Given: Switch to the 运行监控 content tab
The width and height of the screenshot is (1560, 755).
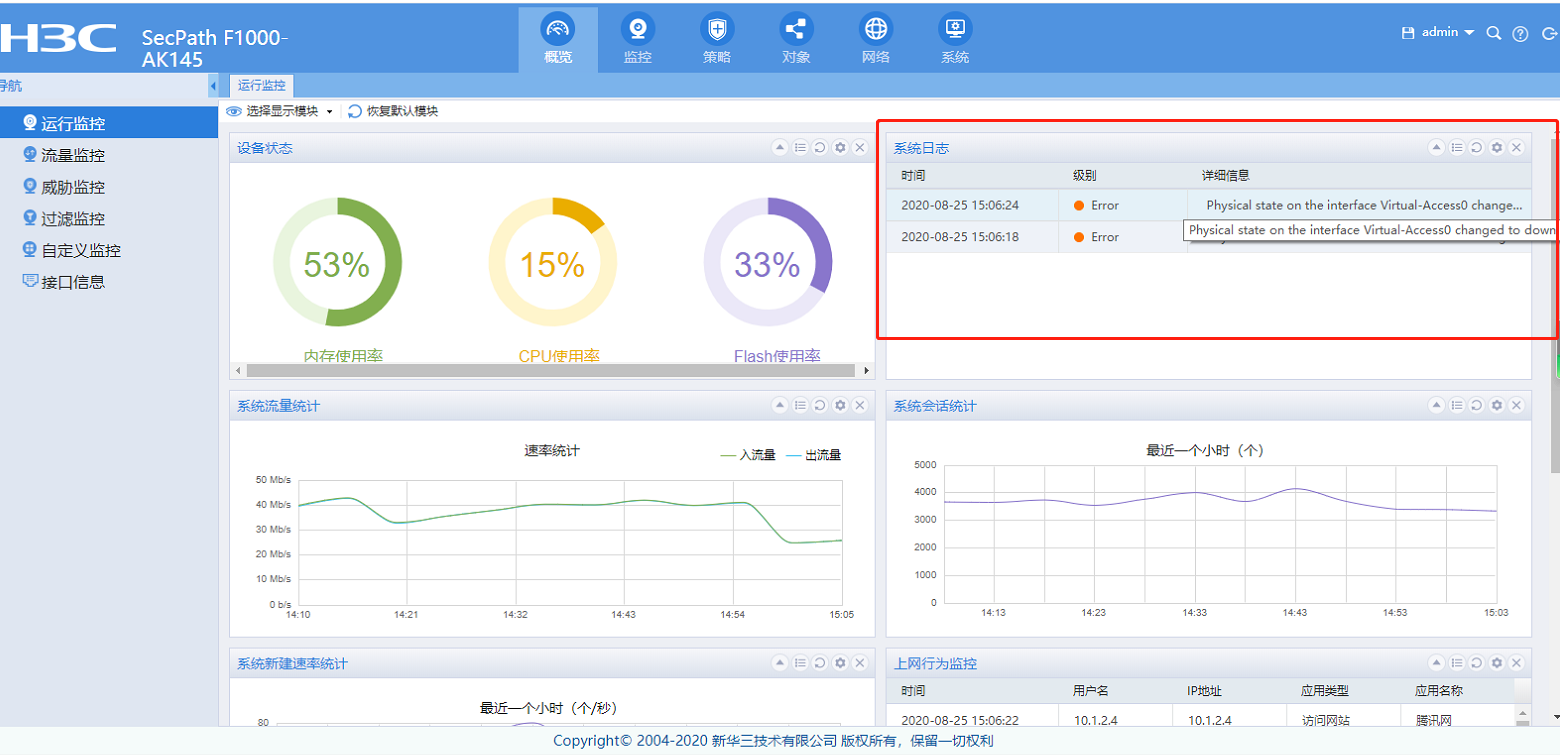Looking at the screenshot, I should point(262,86).
